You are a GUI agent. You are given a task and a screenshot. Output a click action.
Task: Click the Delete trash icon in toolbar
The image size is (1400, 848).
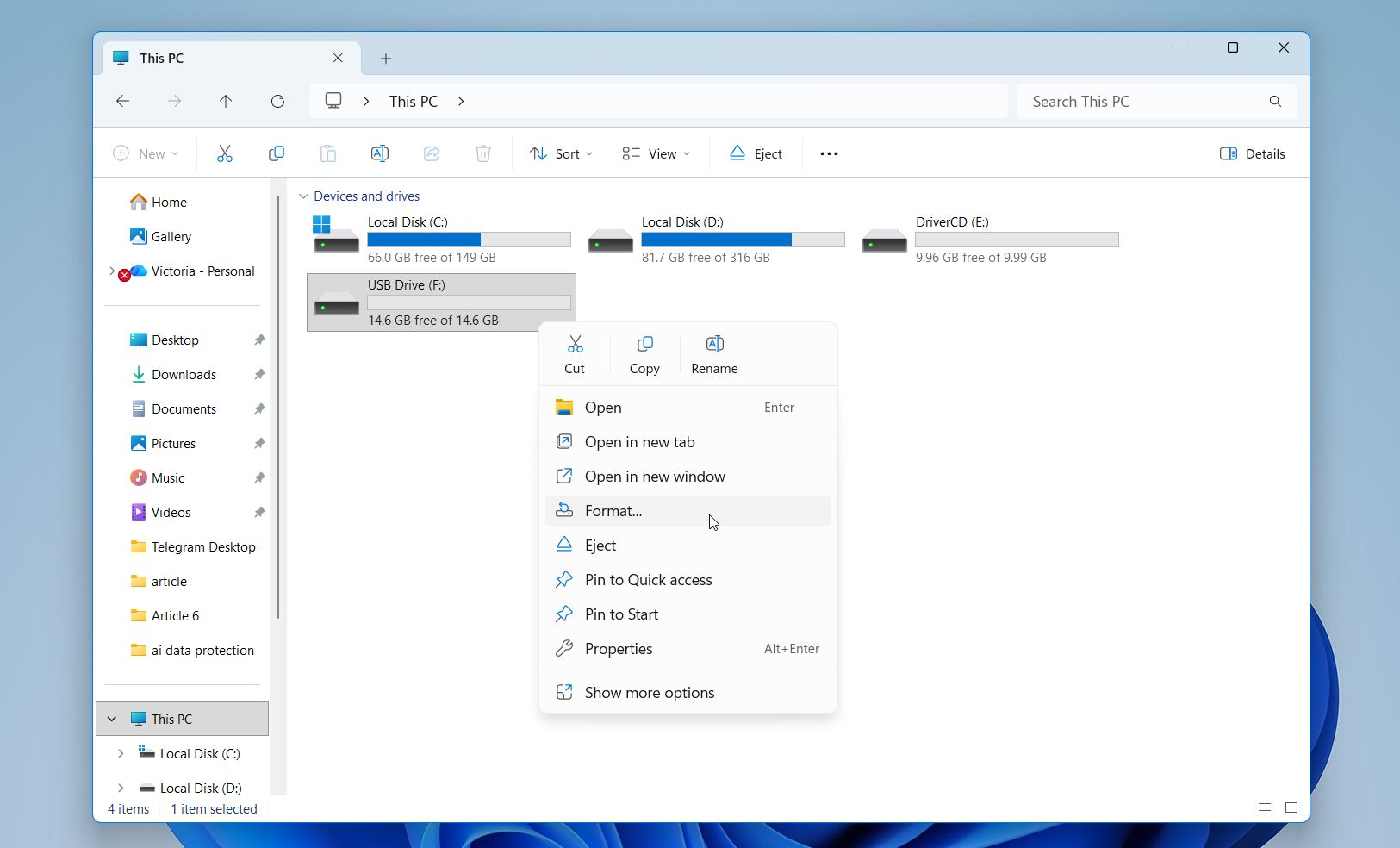point(483,153)
